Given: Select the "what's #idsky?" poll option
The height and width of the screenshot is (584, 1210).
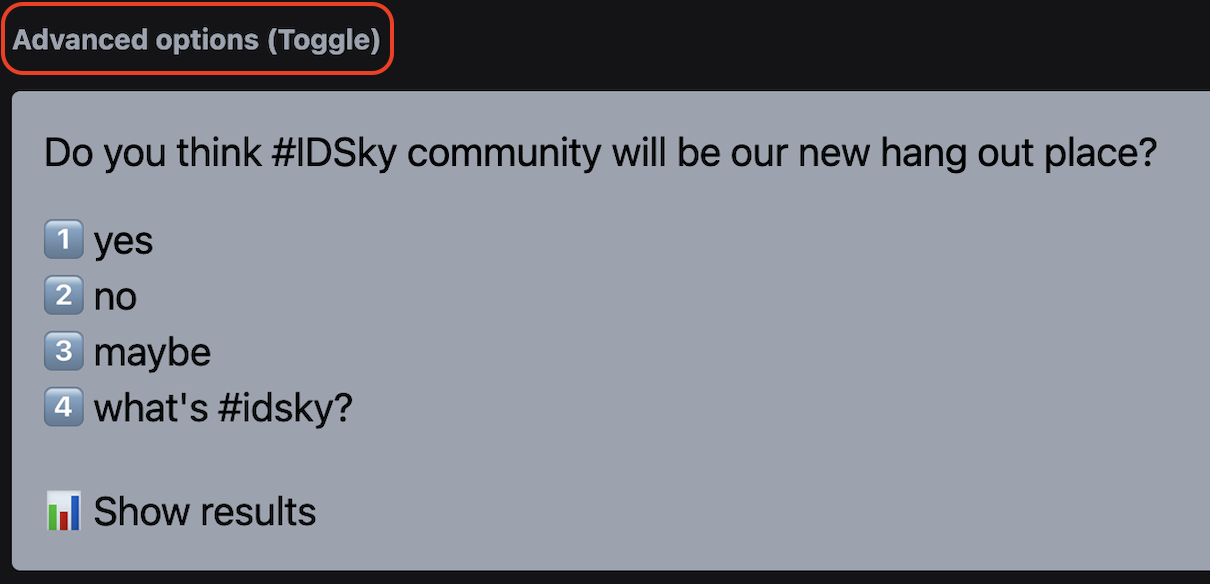Looking at the screenshot, I should [223, 409].
